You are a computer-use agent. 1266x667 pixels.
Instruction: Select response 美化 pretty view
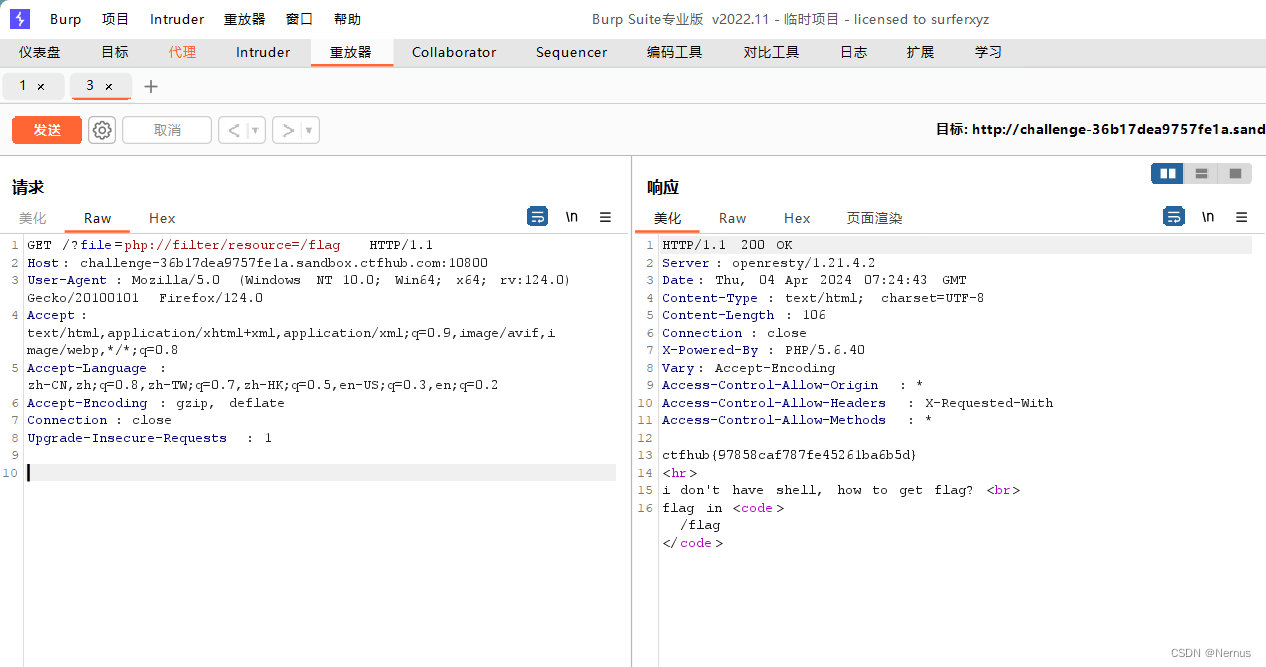tap(667, 218)
